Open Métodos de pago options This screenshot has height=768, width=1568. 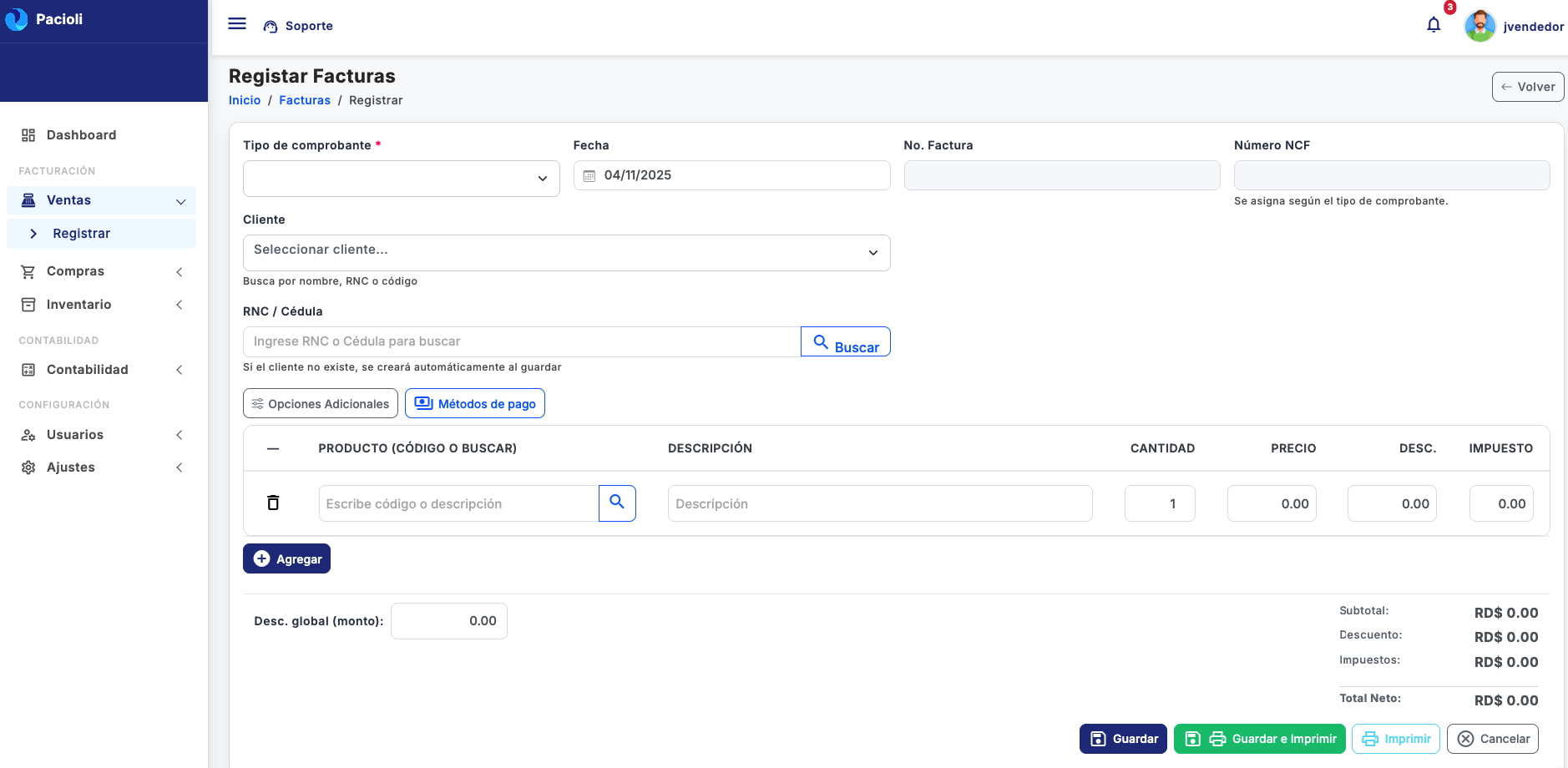coord(475,403)
